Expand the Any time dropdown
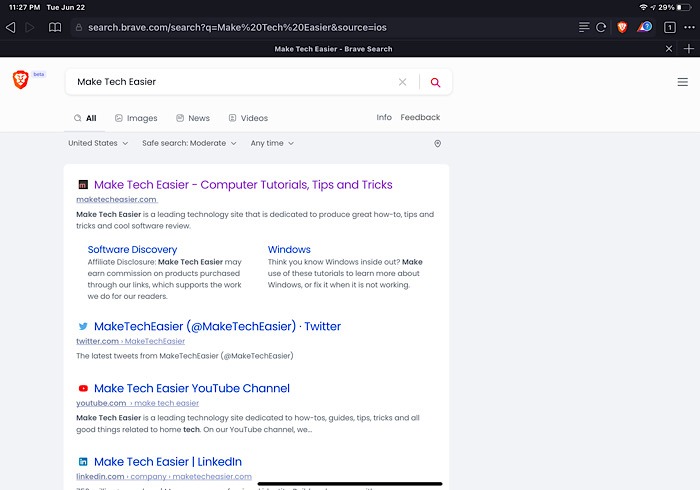Viewport: 700px width, 490px height. 272,143
